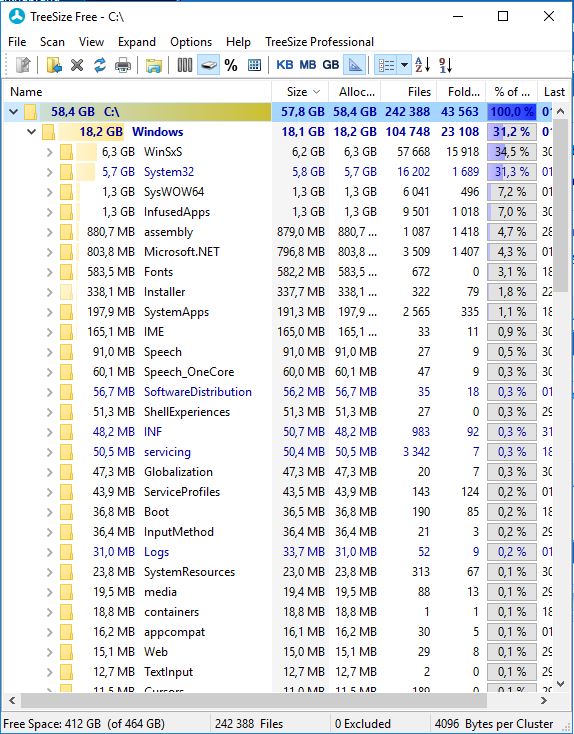The width and height of the screenshot is (574, 734).
Task: Expand the WinSxS folder
Action: 50,152
